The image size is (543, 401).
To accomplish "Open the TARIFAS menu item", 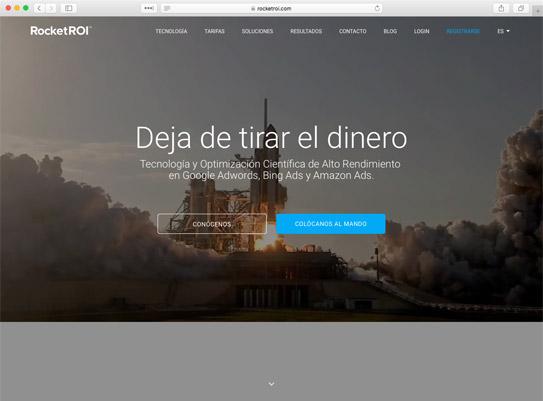I will 214,31.
